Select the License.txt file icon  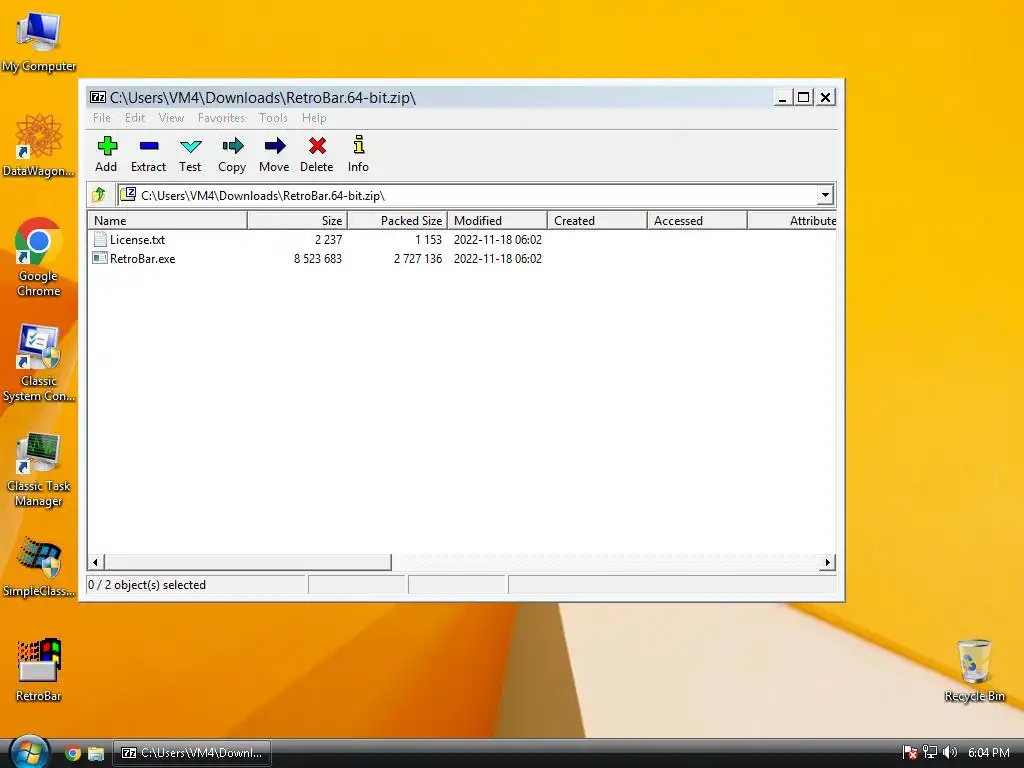coord(100,239)
